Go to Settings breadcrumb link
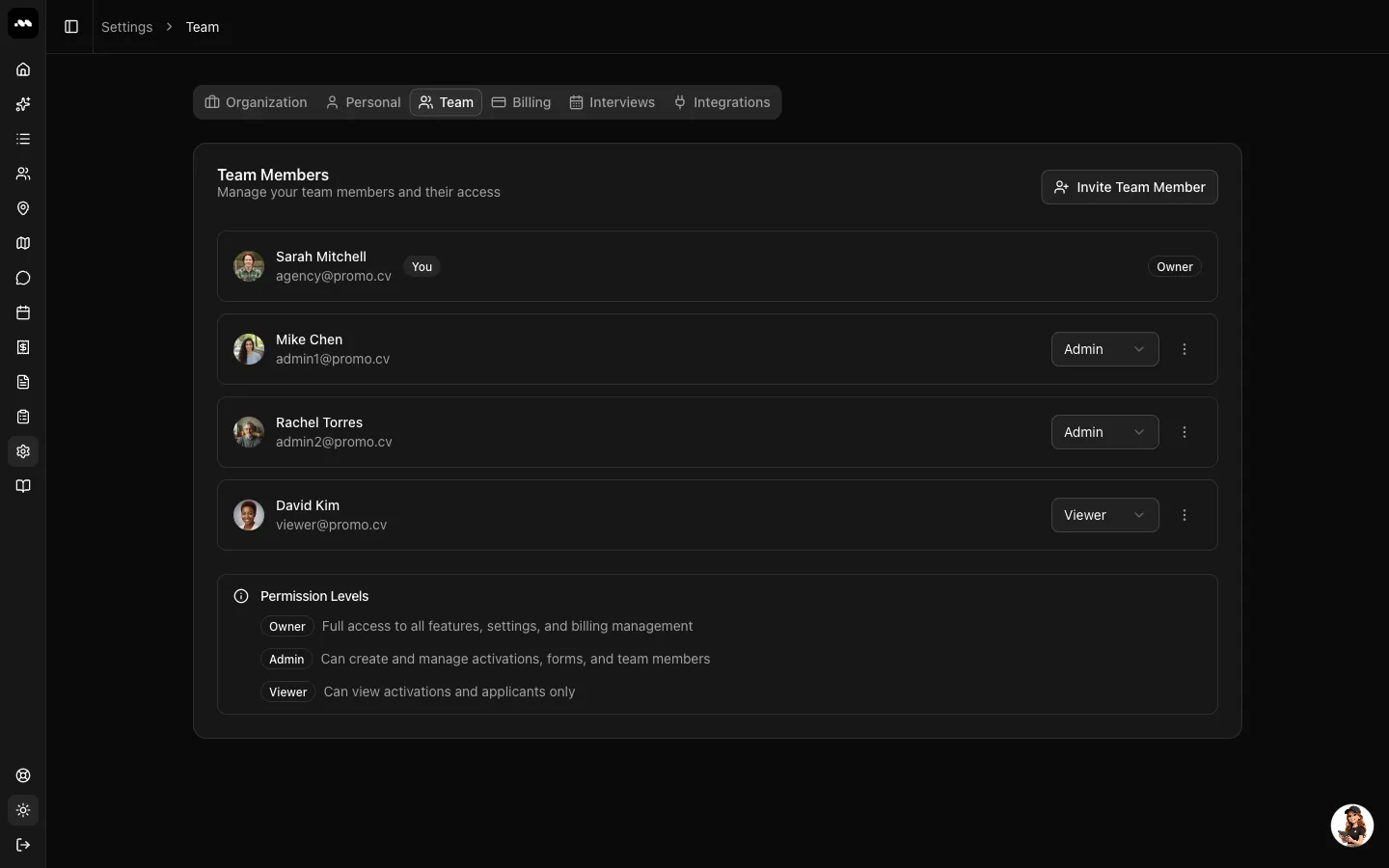This screenshot has width=1389, height=868. click(127, 27)
